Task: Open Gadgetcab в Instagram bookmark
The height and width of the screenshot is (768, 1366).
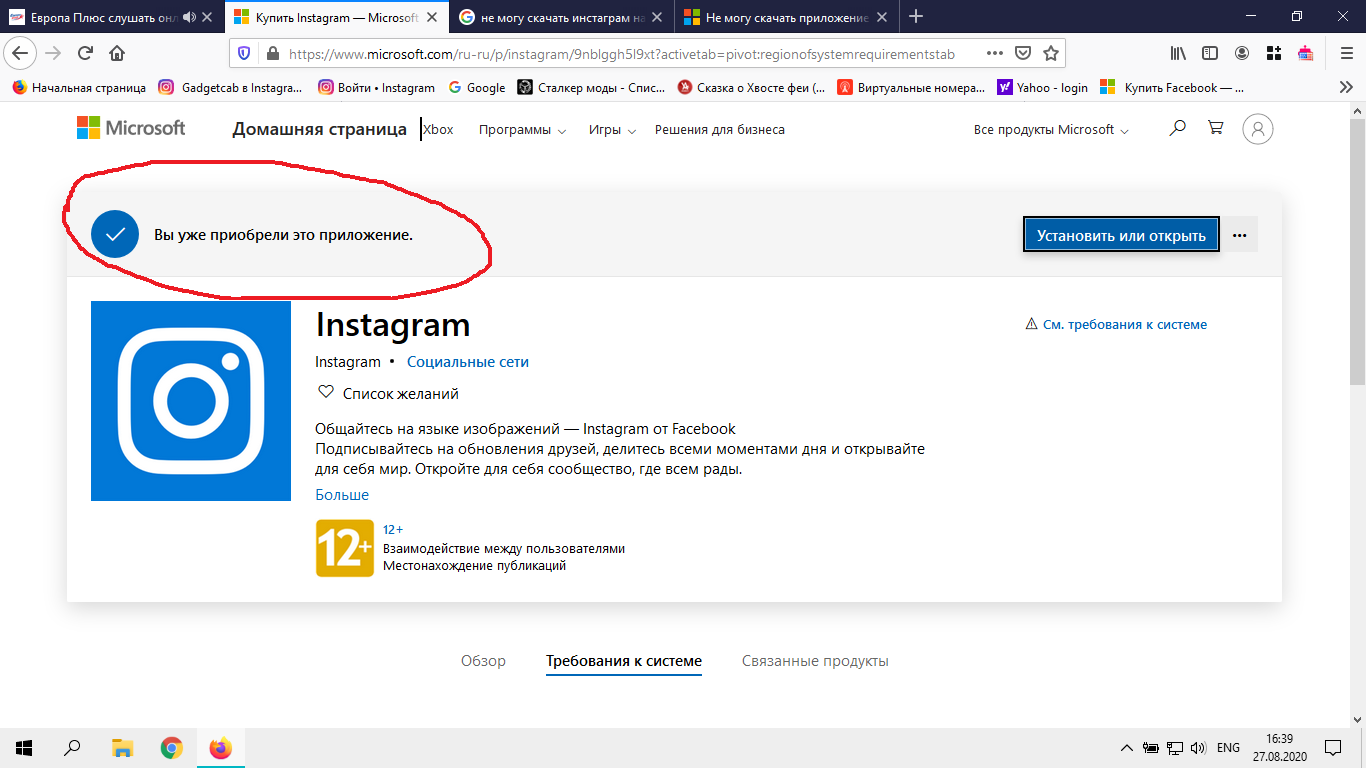Action: click(x=230, y=88)
